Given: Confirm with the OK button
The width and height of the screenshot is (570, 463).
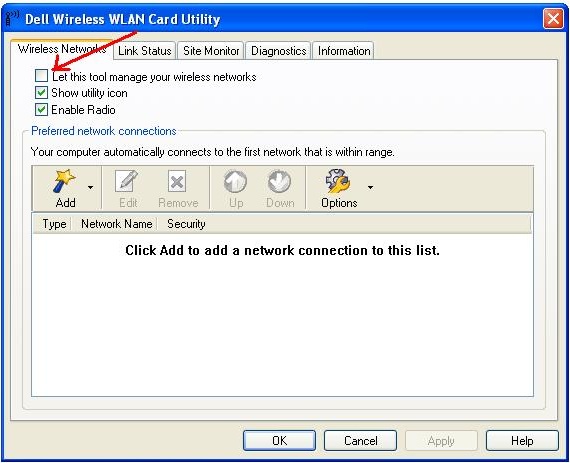Looking at the screenshot, I should coord(279,440).
